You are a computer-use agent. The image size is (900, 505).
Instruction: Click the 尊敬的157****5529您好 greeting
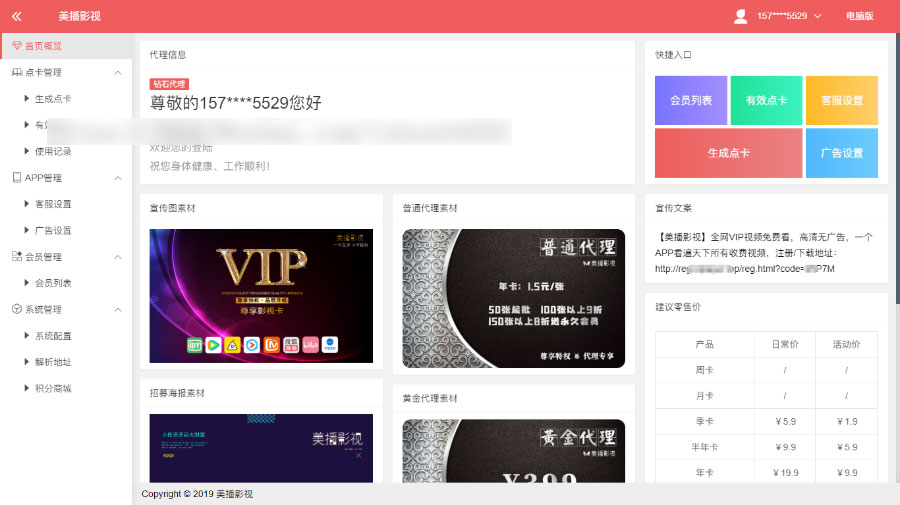pyautogui.click(x=235, y=103)
